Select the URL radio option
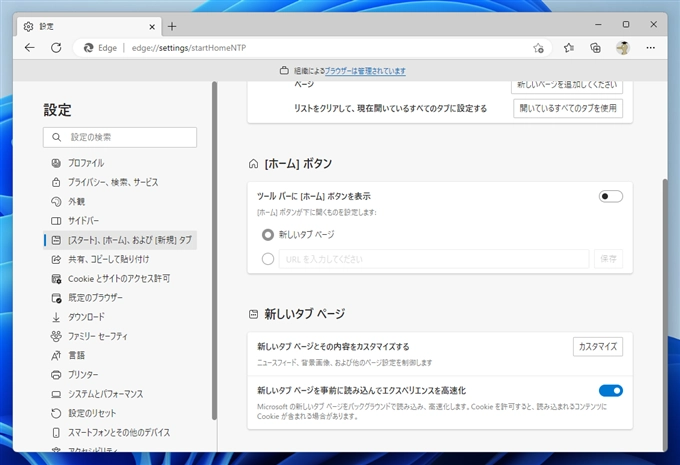 tap(268, 259)
